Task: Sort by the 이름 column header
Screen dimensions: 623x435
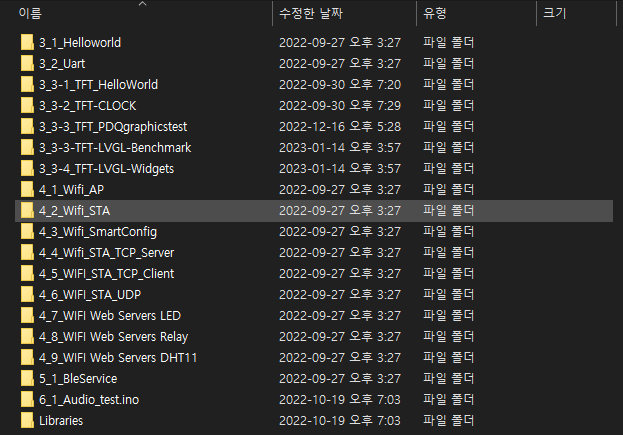Action: click(x=30, y=13)
